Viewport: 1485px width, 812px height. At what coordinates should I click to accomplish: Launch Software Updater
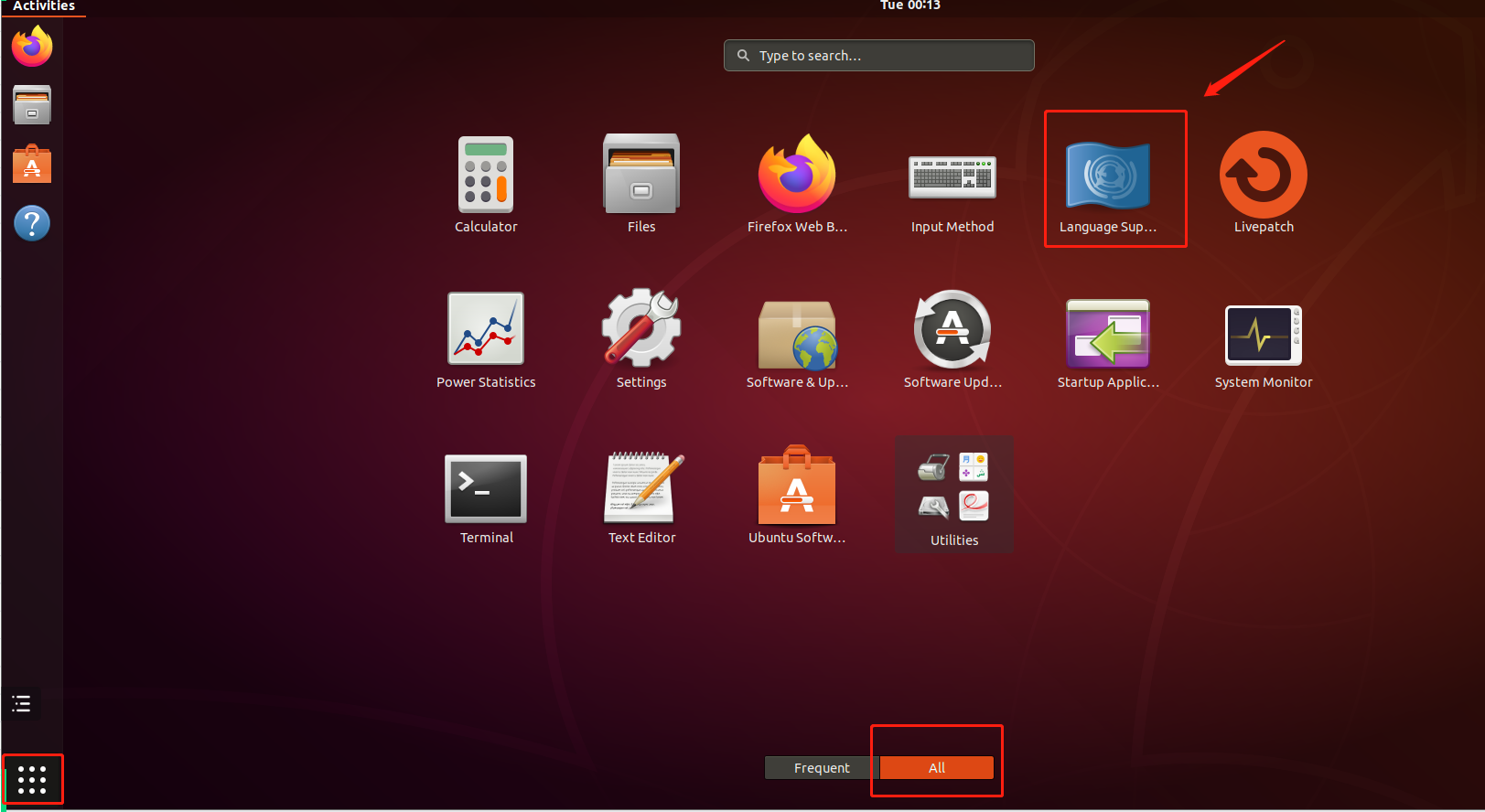[x=952, y=340]
